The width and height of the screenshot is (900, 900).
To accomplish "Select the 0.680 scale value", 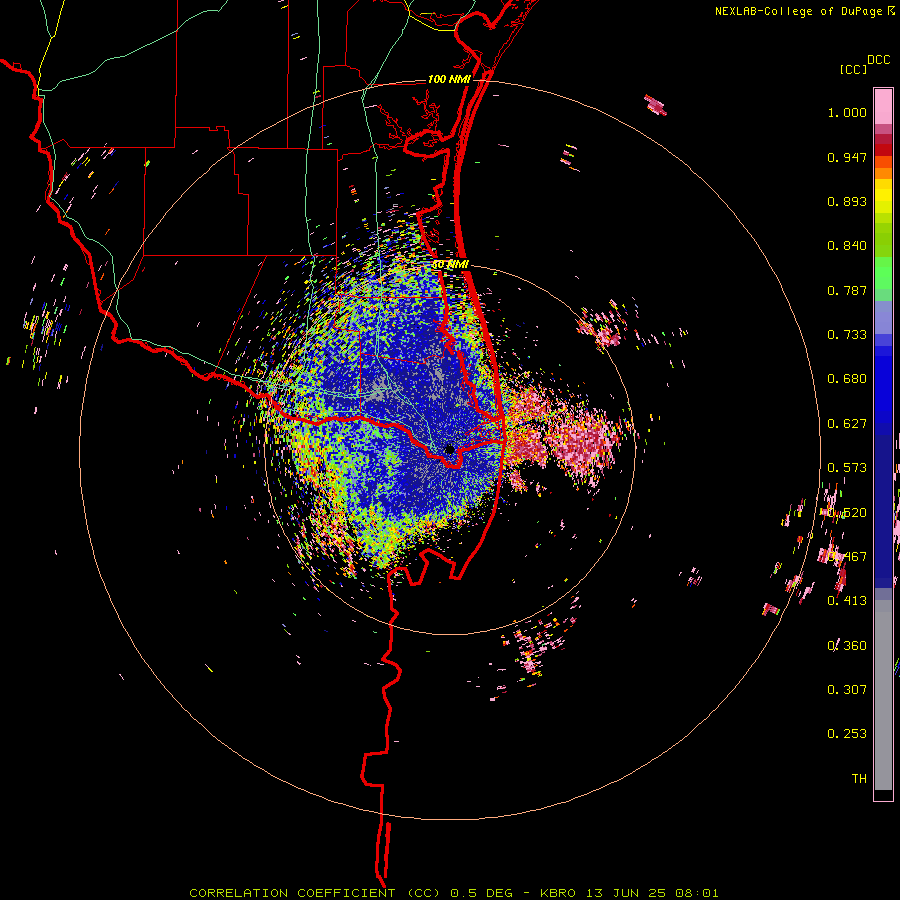I will (x=847, y=379).
